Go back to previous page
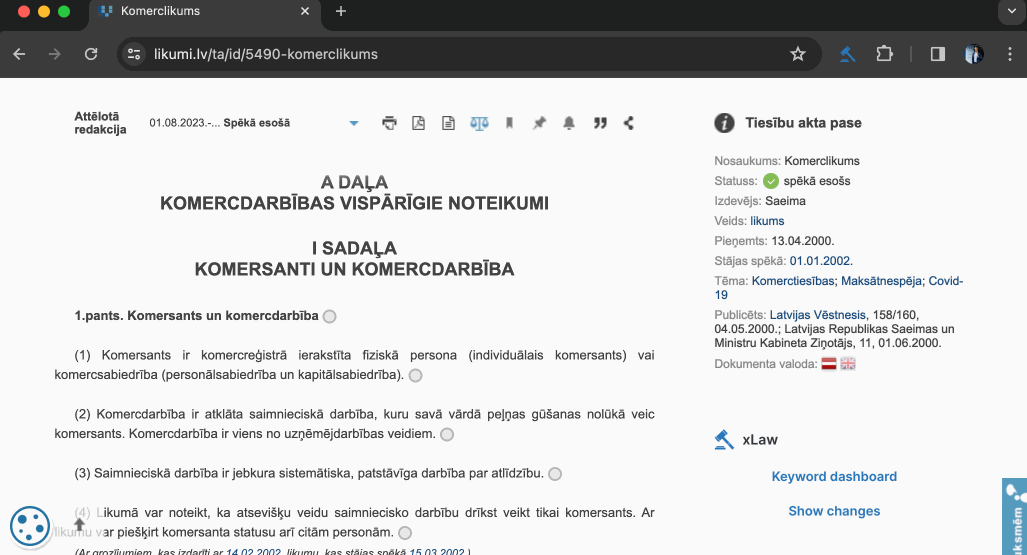This screenshot has height=555, width=1027. tap(20, 54)
